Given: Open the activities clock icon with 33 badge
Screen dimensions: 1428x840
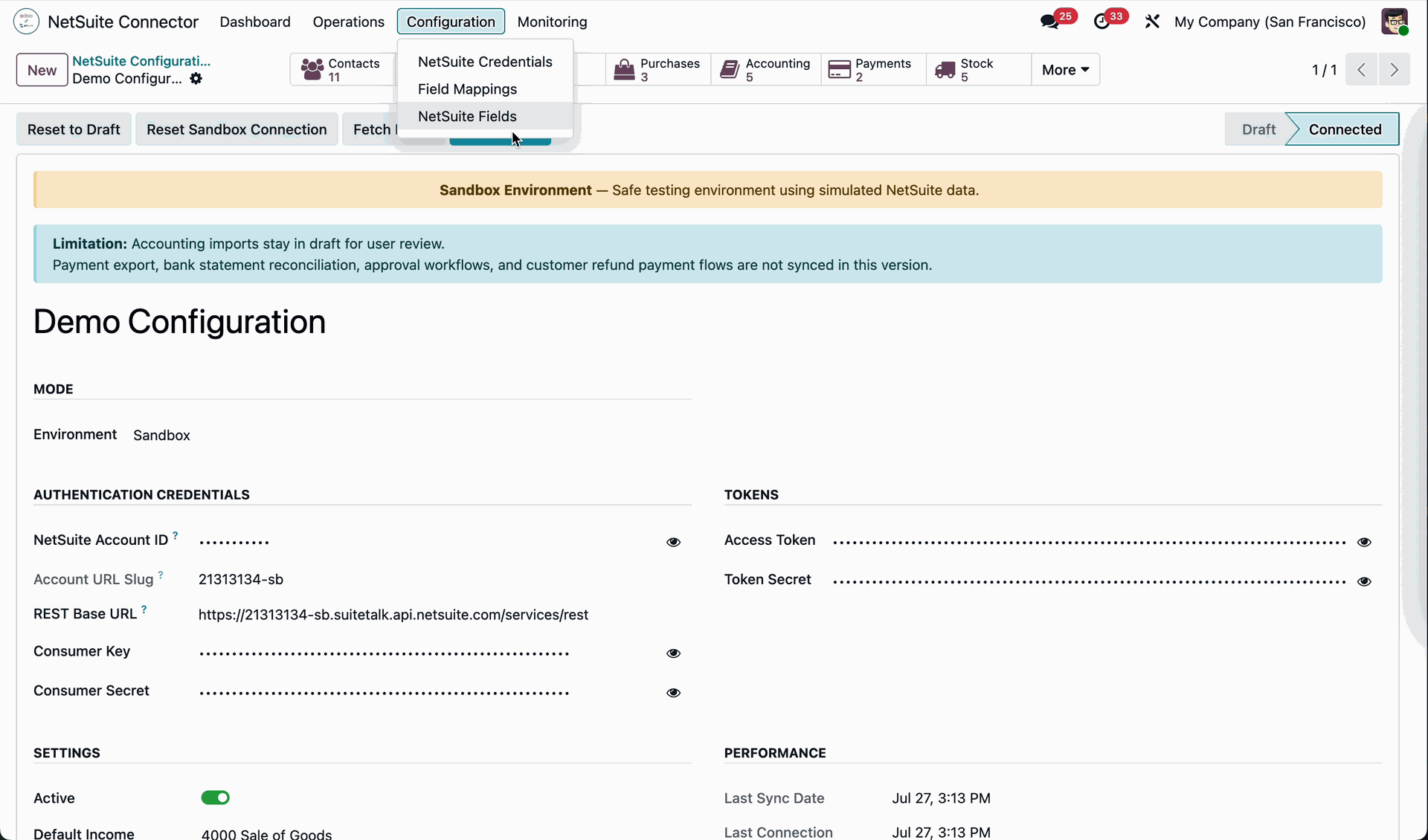Looking at the screenshot, I should pos(1102,22).
